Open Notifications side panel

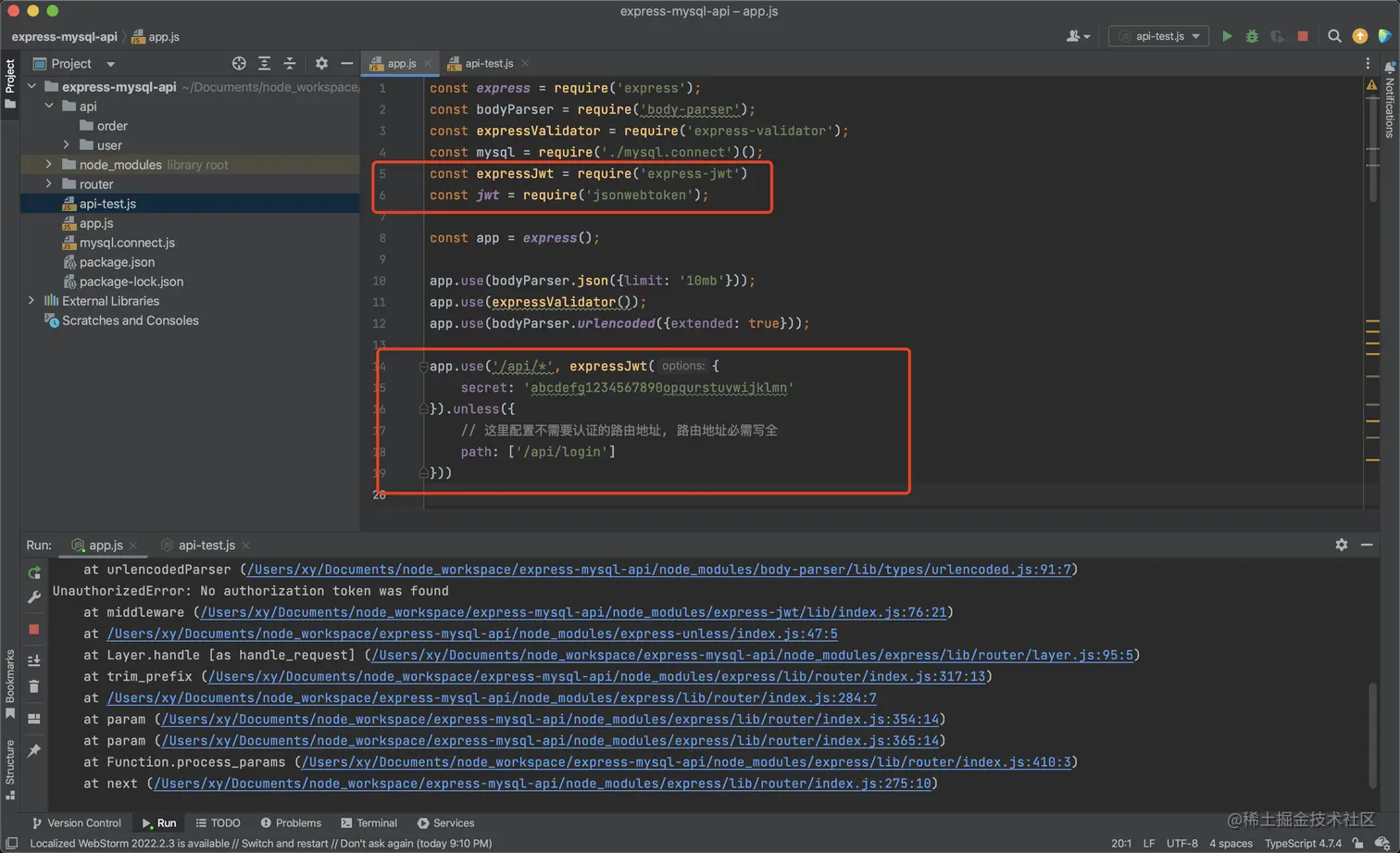coord(1390,100)
